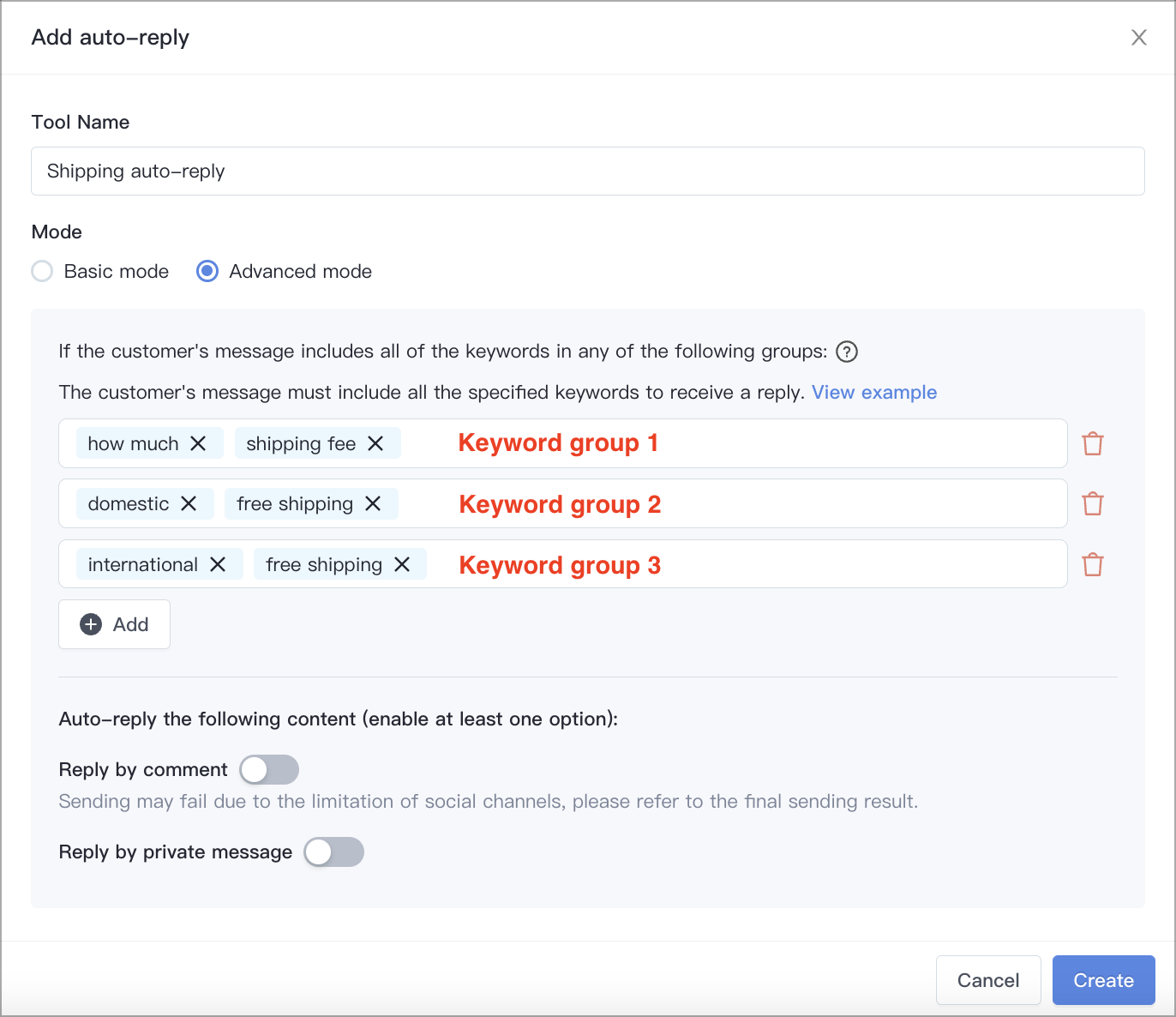
Task: Delete keyword group 1 with trash icon
Action: (1093, 443)
